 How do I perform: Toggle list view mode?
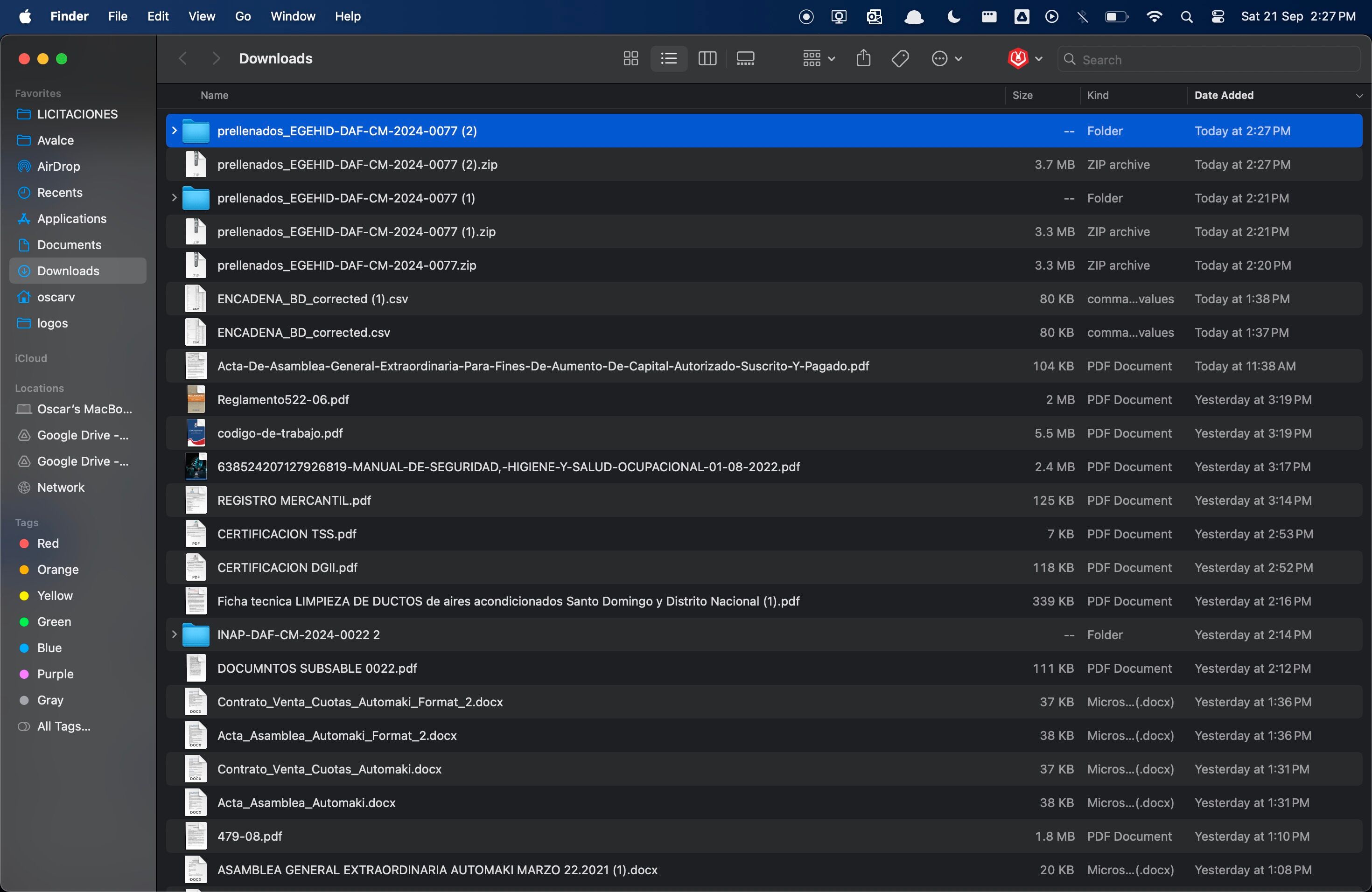669,59
